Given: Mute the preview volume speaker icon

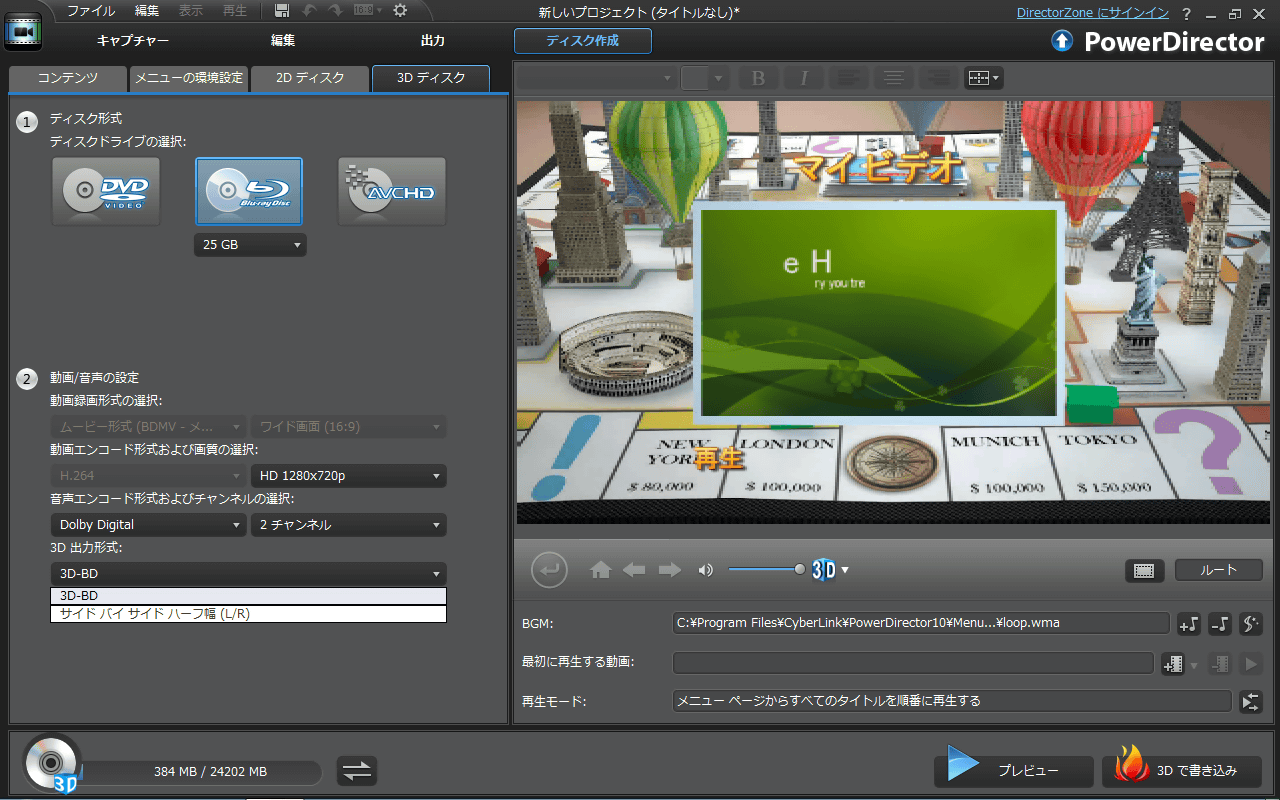Looking at the screenshot, I should pos(706,570).
